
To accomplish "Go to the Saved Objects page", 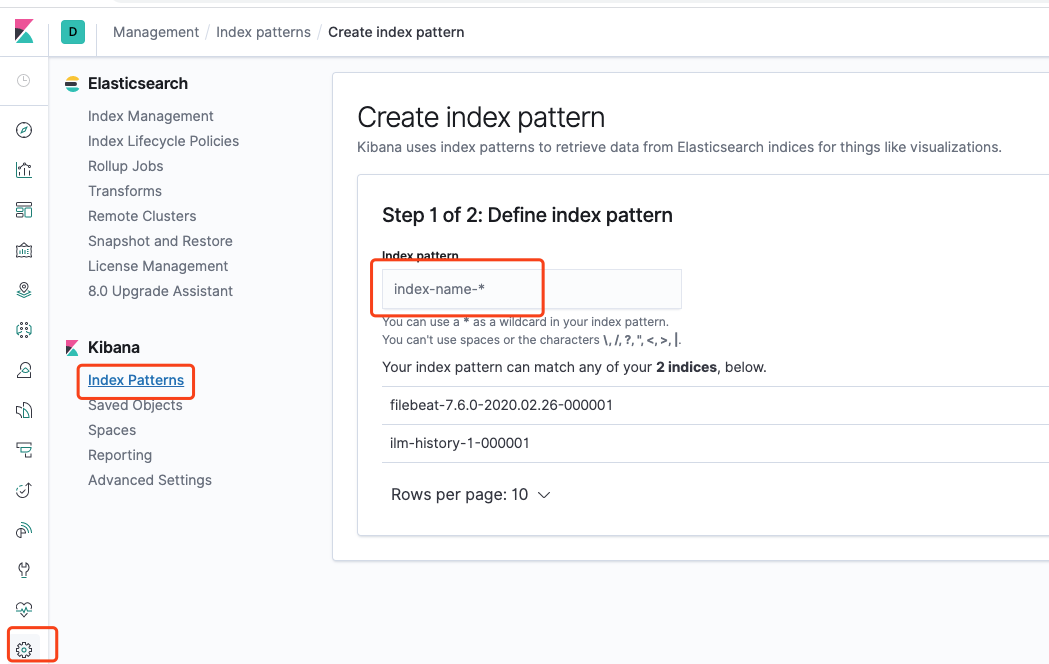I will tap(135, 405).
